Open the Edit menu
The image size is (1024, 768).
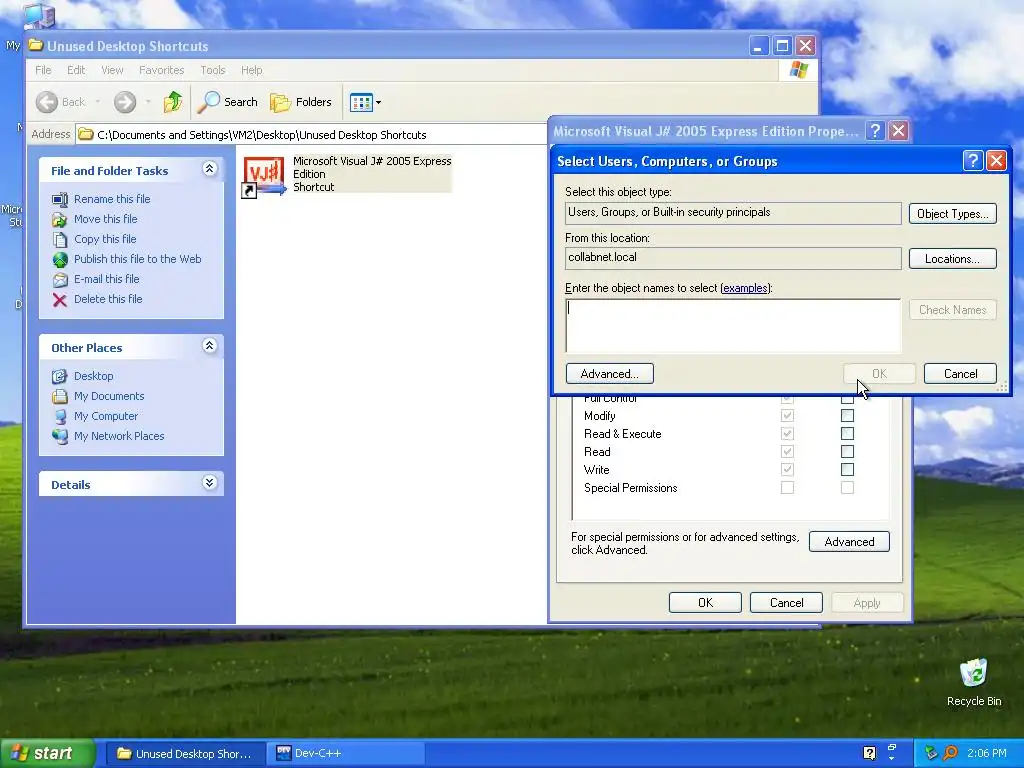[x=76, y=70]
